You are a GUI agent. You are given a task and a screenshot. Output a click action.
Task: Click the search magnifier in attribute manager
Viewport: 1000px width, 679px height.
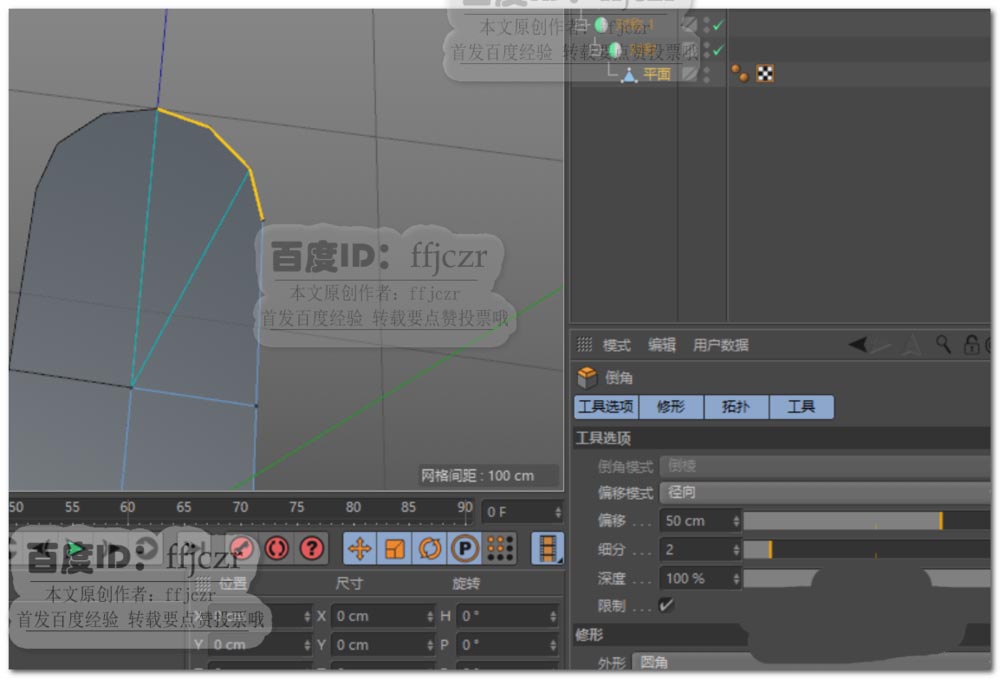click(943, 344)
